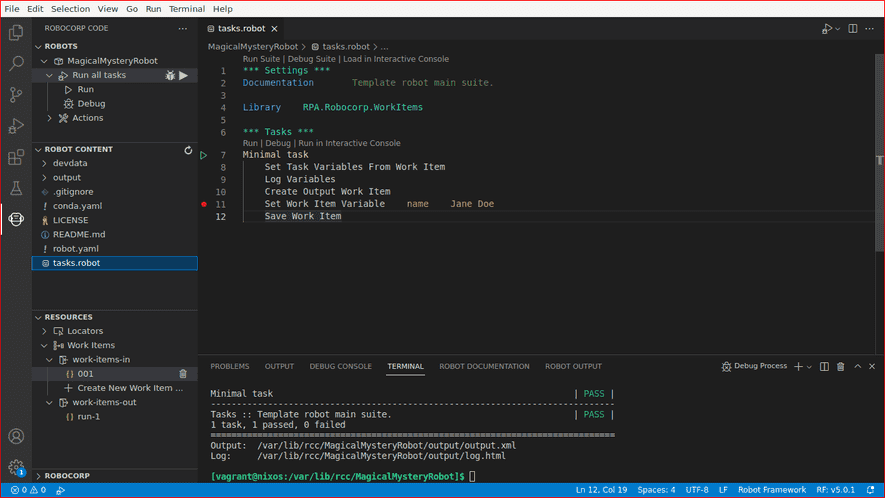Close the tasks.robot editor tab

(x=274, y=29)
